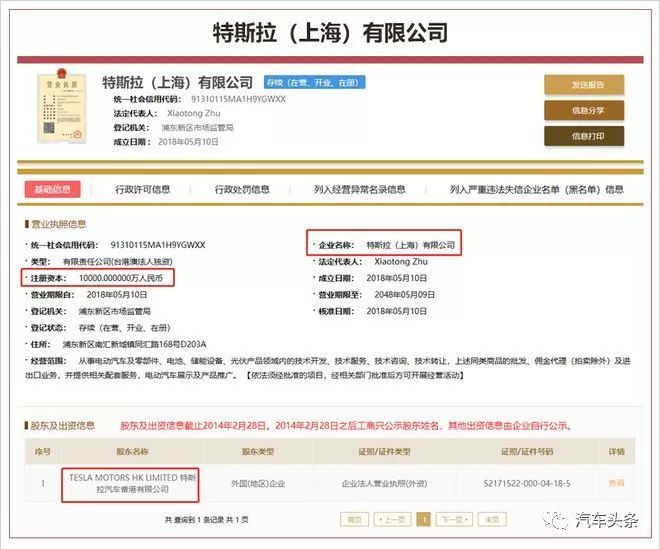
Task: Click the company name beside the license thumbnail
Action: coord(178,83)
